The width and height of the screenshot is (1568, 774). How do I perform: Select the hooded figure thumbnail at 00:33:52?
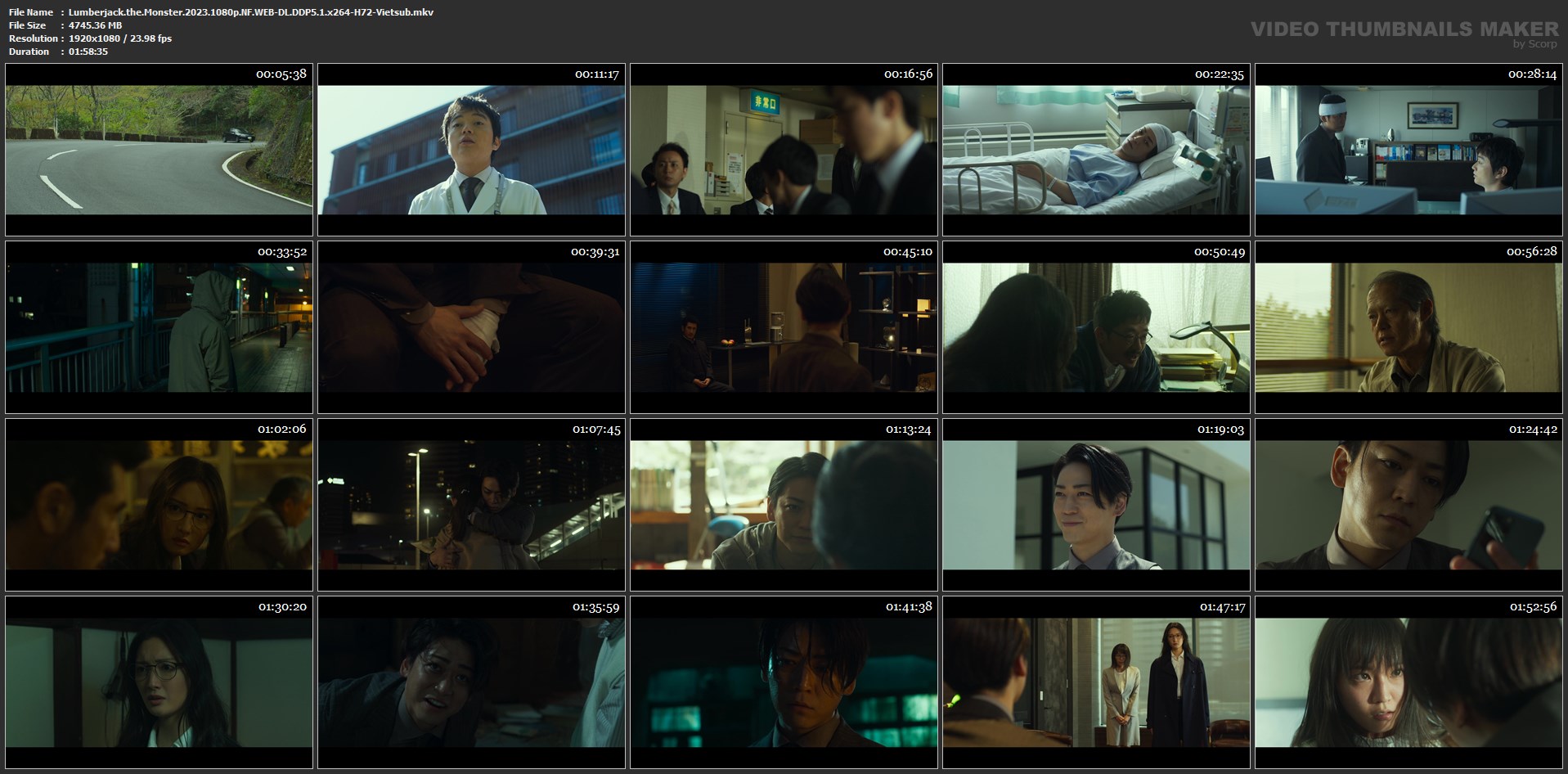(x=159, y=327)
